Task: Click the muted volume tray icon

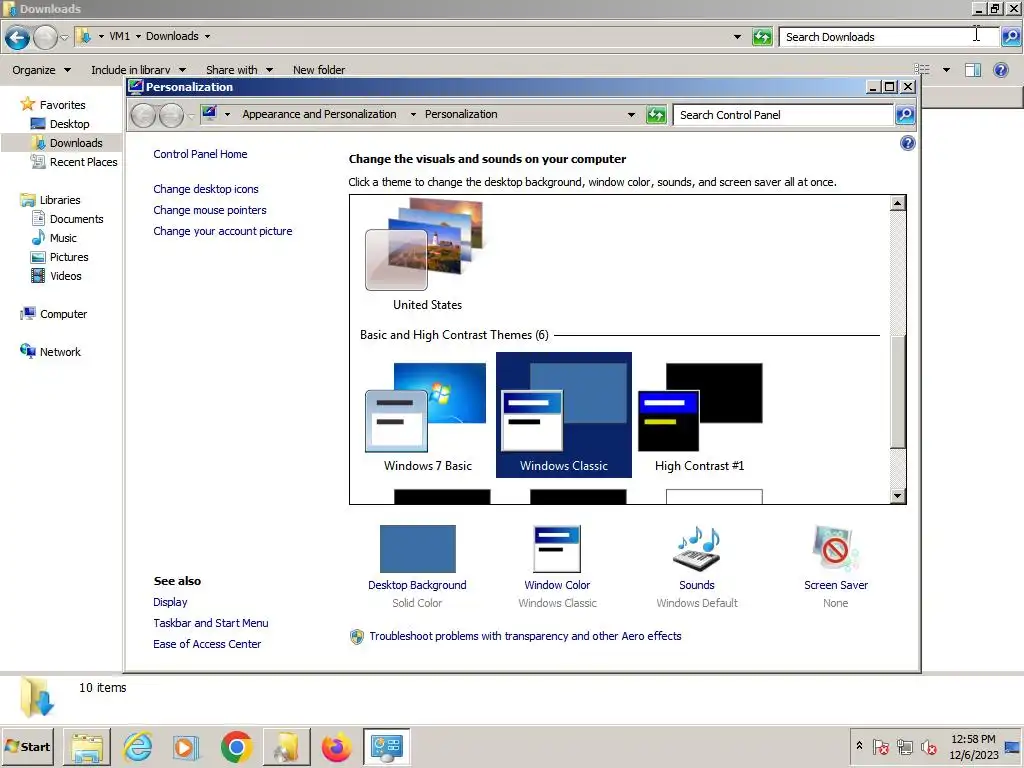Action: coord(928,746)
